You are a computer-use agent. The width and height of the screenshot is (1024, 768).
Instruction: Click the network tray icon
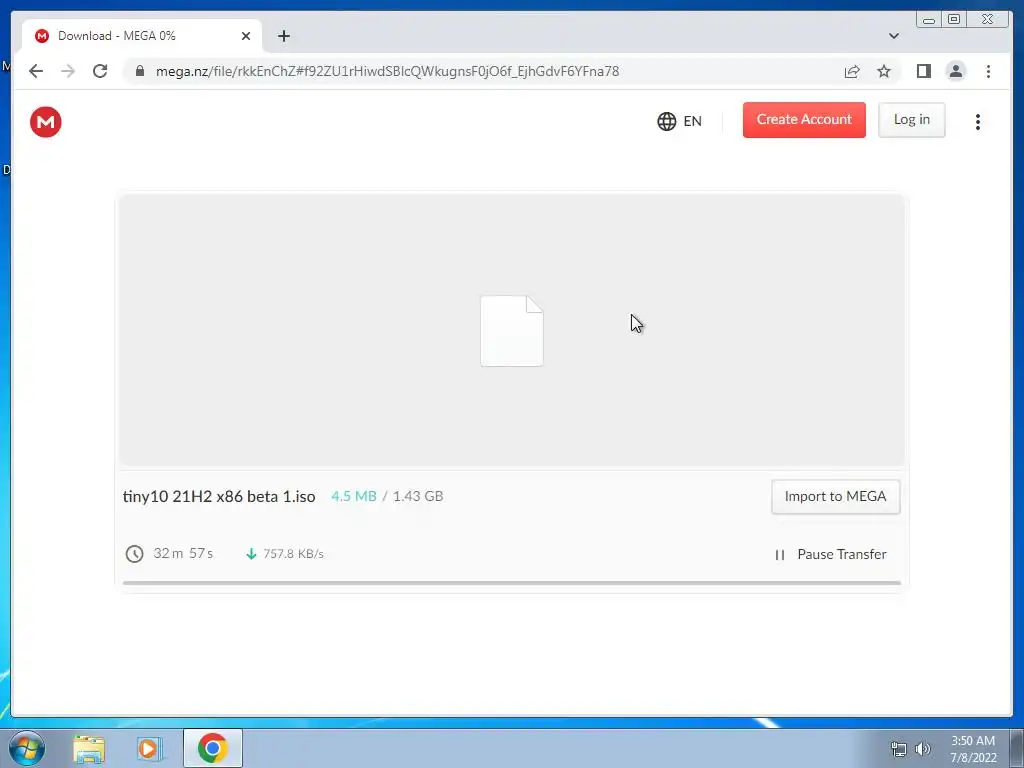(899, 749)
